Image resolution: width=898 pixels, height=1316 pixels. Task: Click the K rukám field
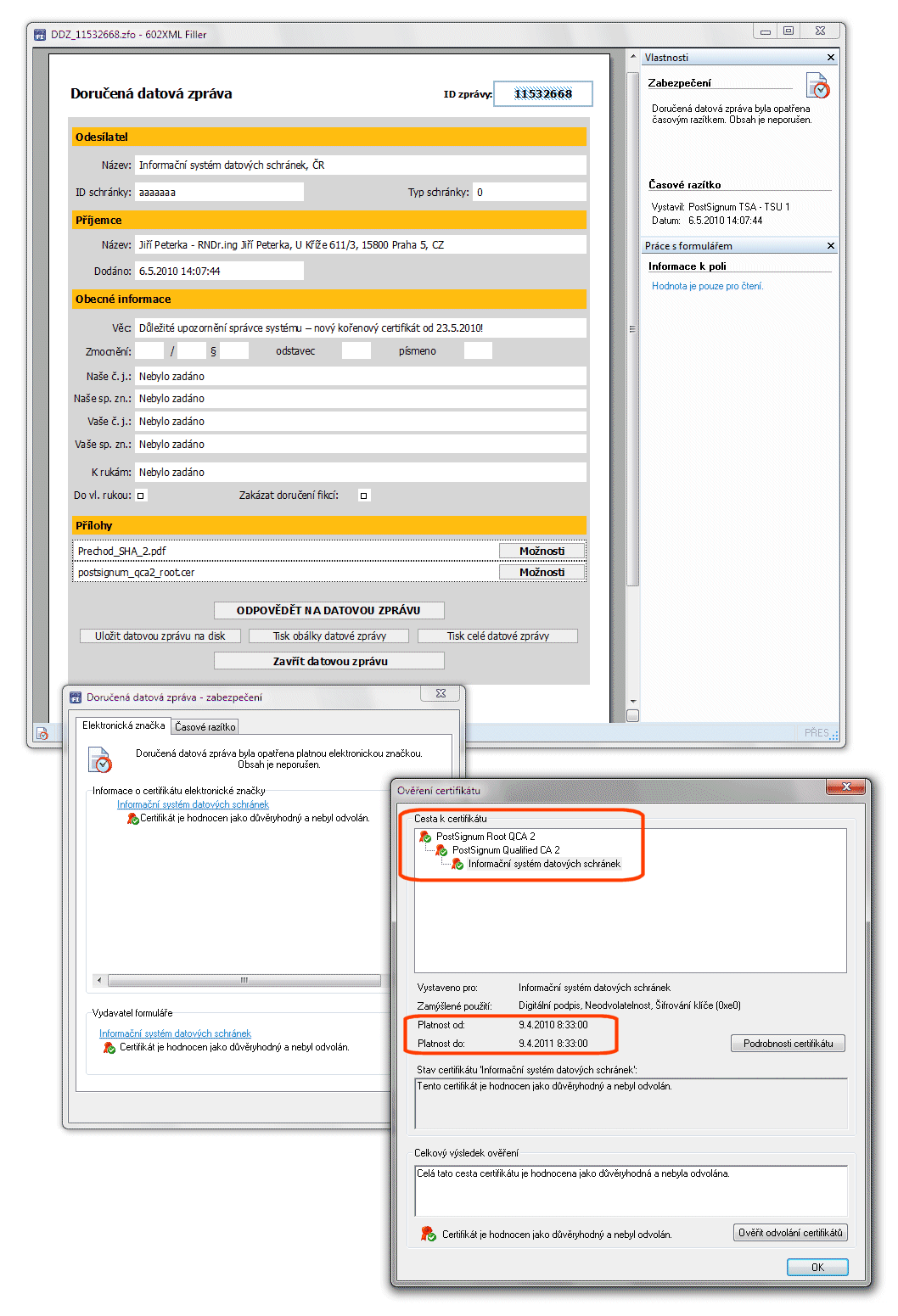[361, 473]
